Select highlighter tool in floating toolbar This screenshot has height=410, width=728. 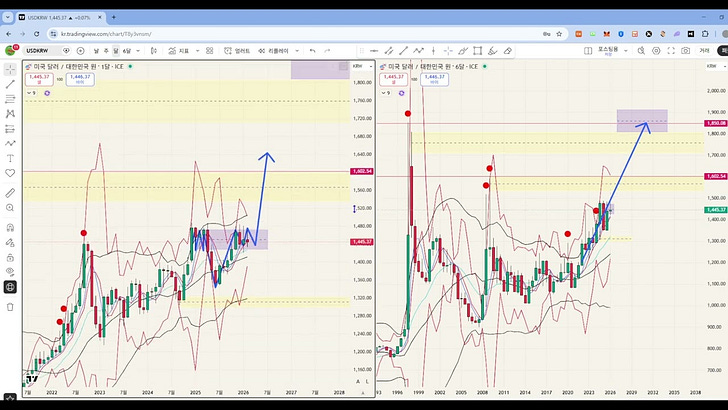tap(493, 51)
